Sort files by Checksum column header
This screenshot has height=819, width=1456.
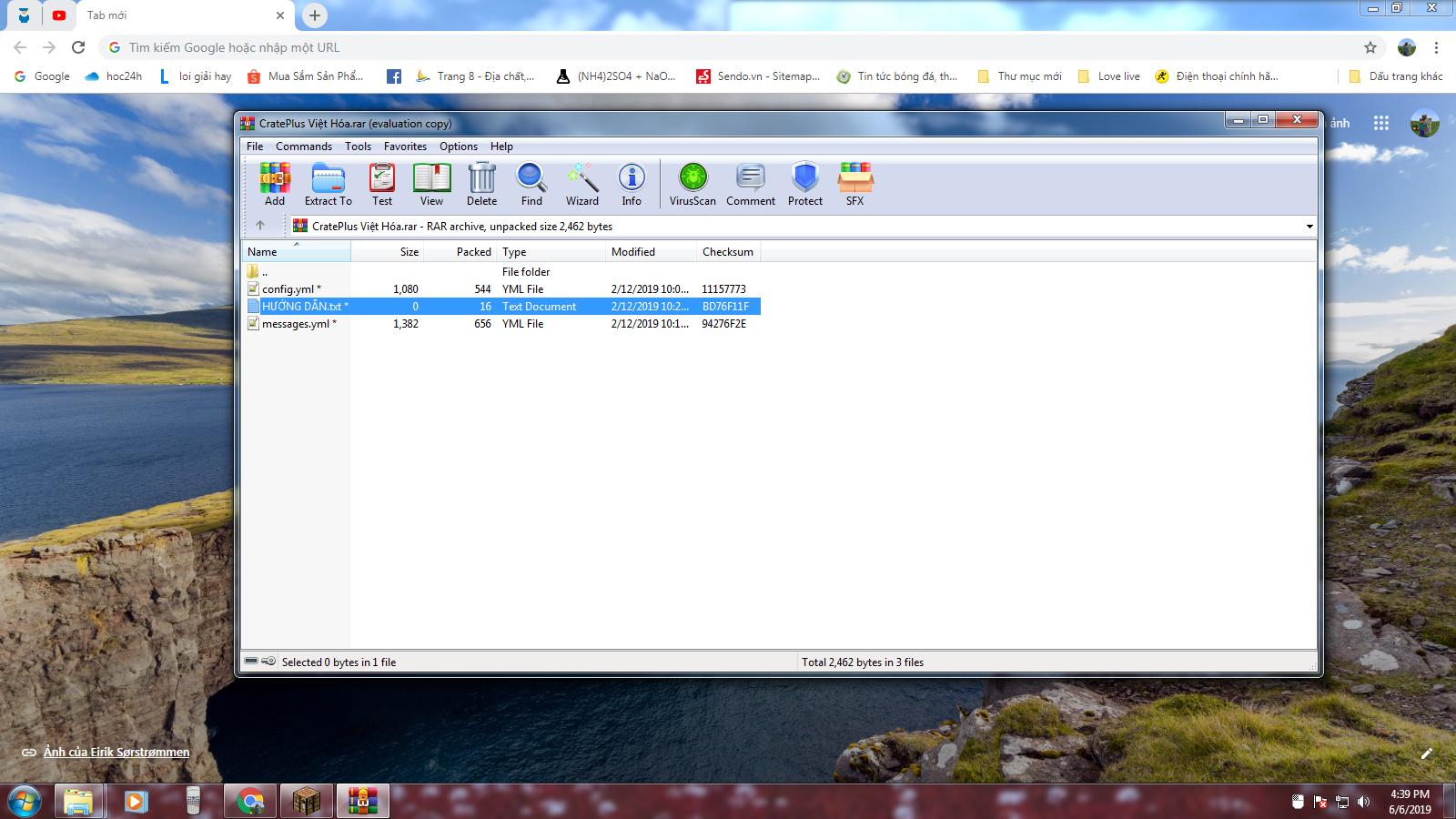coord(729,252)
